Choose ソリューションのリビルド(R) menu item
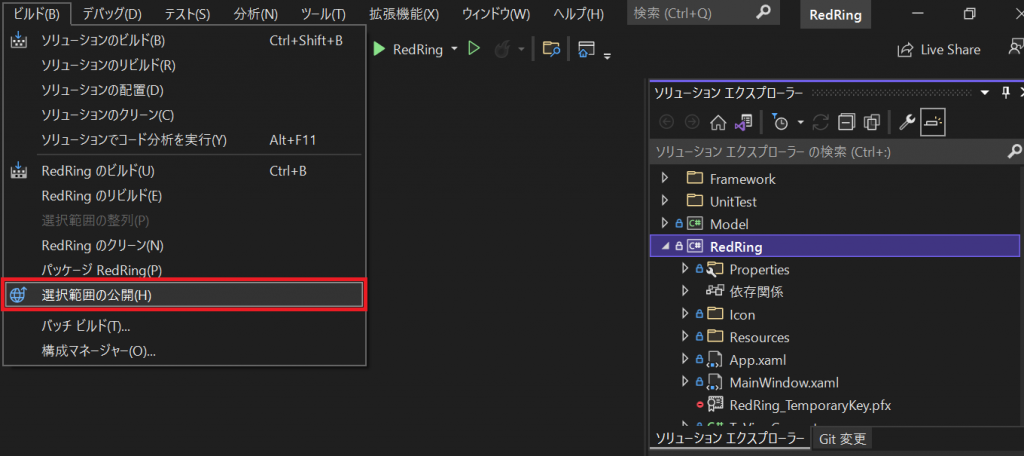This screenshot has height=456, width=1024. 184,65
